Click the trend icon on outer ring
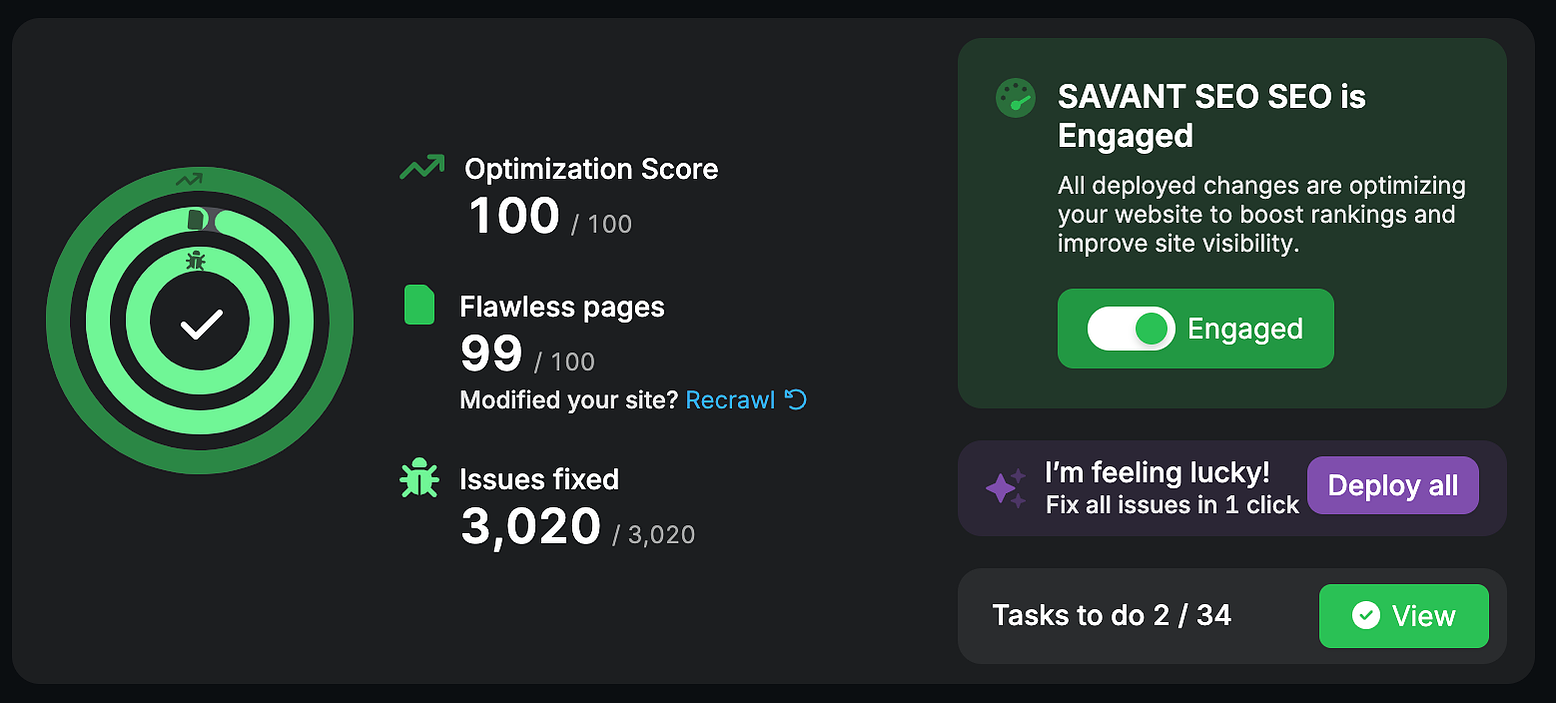The width and height of the screenshot is (1556, 703). pos(188,180)
